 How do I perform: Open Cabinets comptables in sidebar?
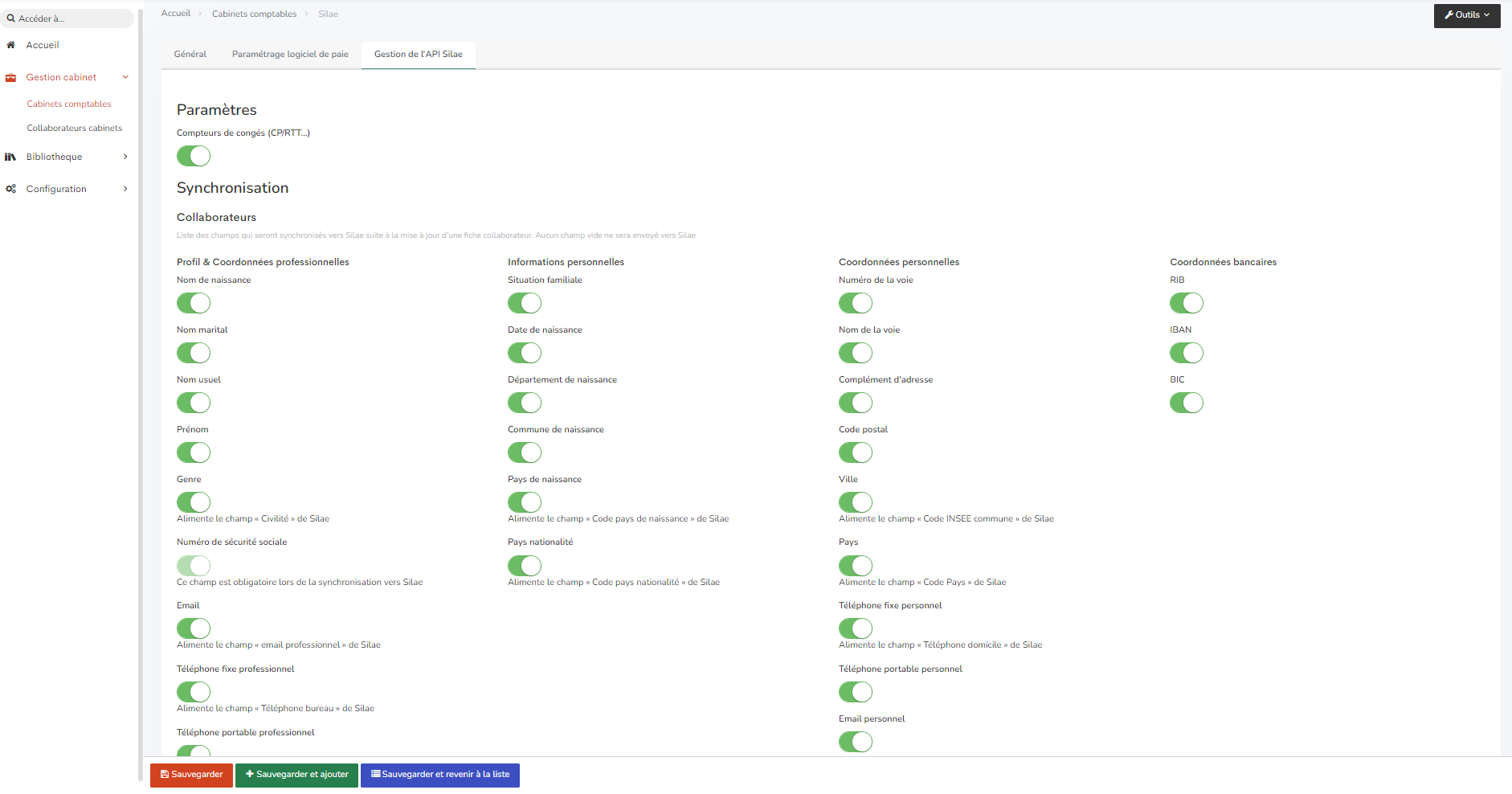tap(69, 104)
